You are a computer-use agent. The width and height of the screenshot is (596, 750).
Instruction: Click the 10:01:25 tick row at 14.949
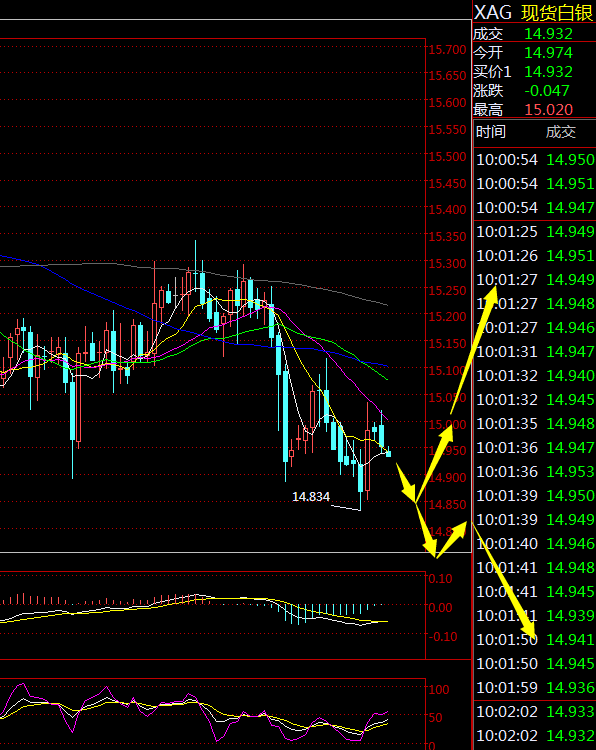click(x=535, y=232)
